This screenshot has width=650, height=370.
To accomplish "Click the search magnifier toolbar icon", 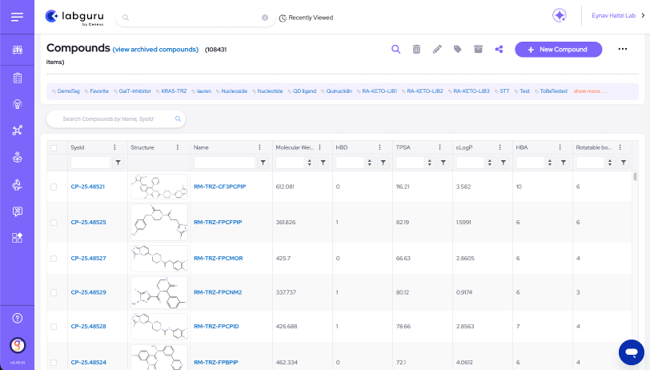I will click(x=396, y=49).
